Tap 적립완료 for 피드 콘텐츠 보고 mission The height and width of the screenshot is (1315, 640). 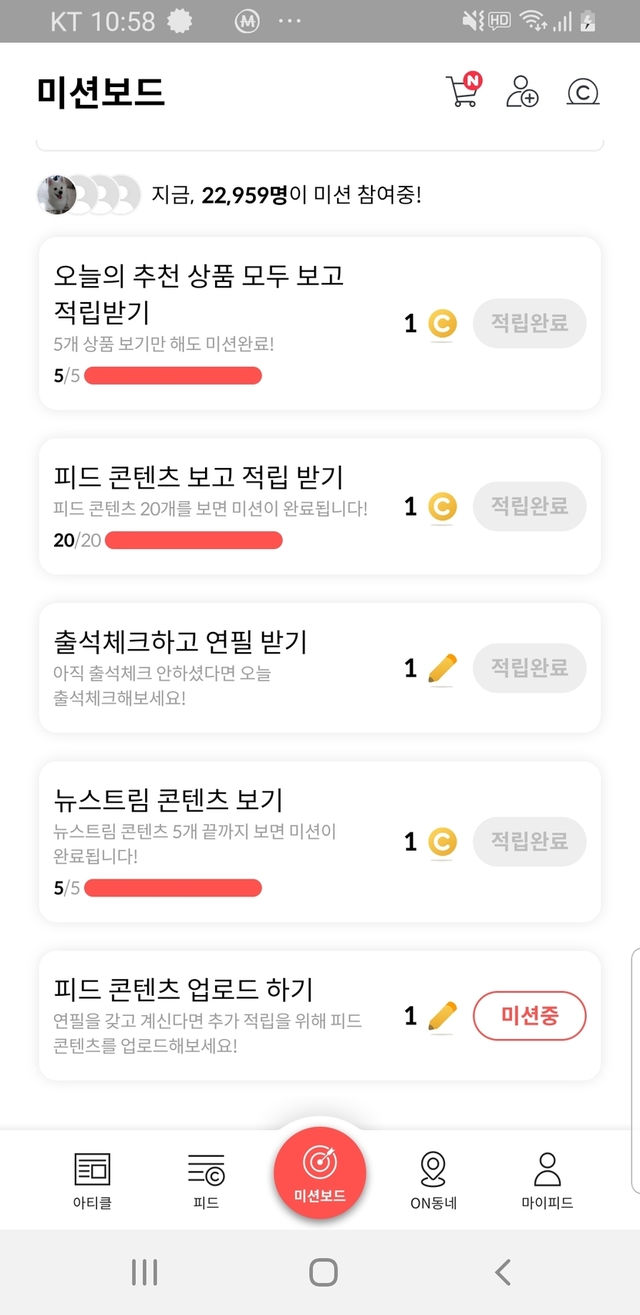pyautogui.click(x=529, y=506)
